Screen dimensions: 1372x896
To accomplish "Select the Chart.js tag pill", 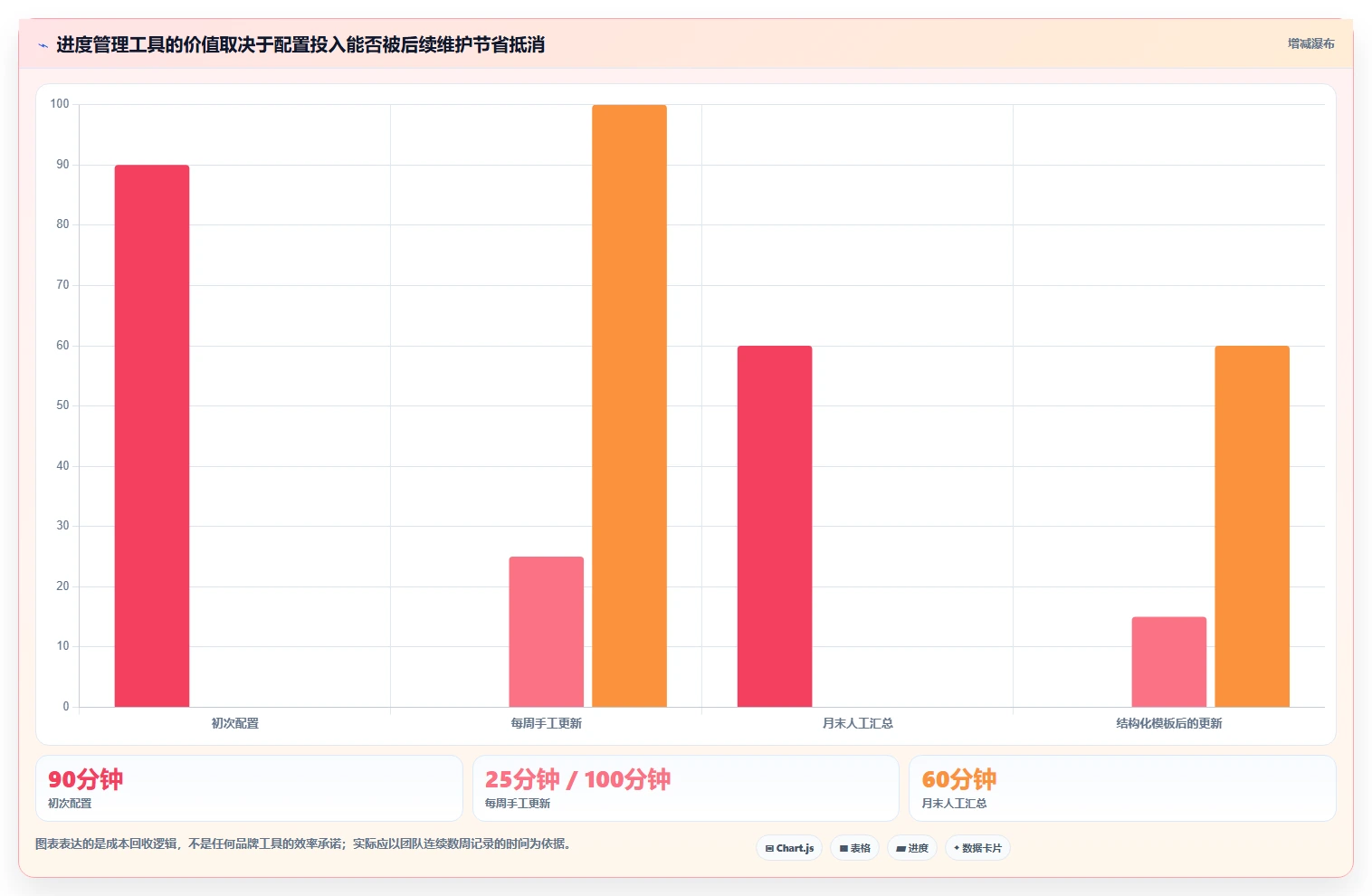I will [x=789, y=848].
